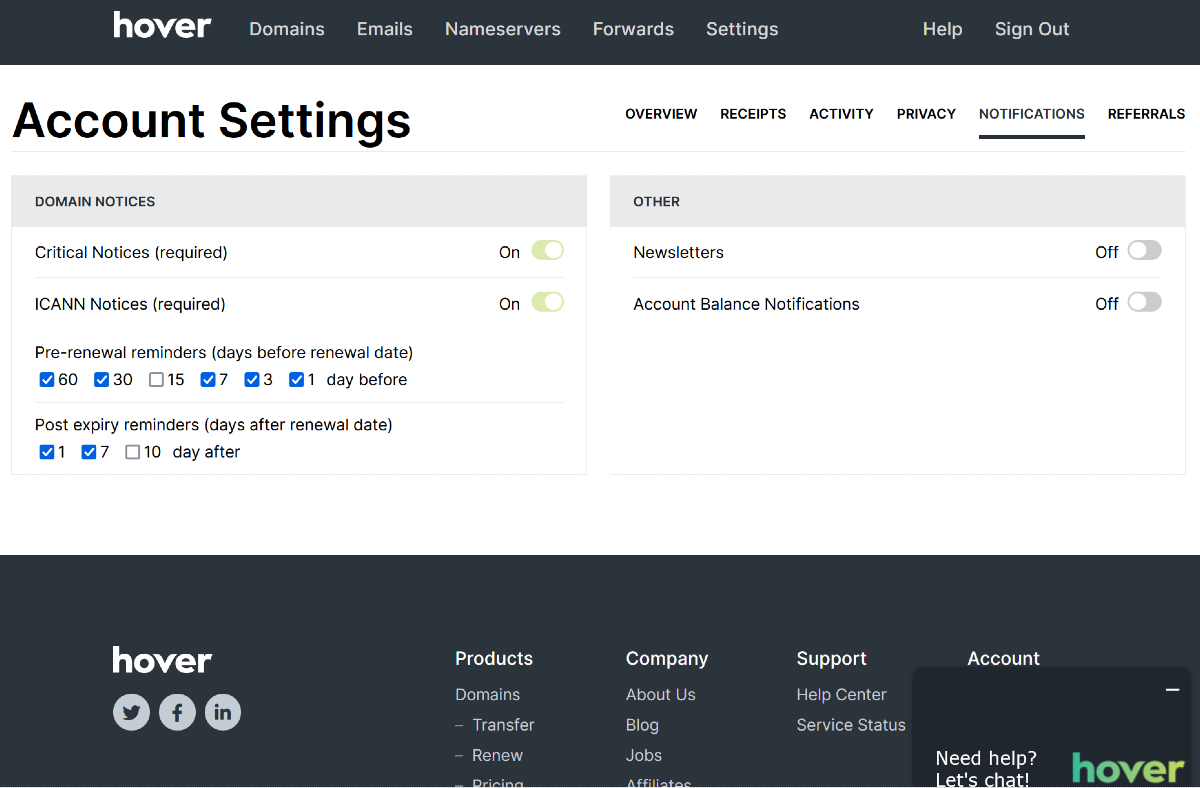Start a chat via the Need help widget
Image resolution: width=1200 pixels, height=788 pixels.
coord(986,769)
